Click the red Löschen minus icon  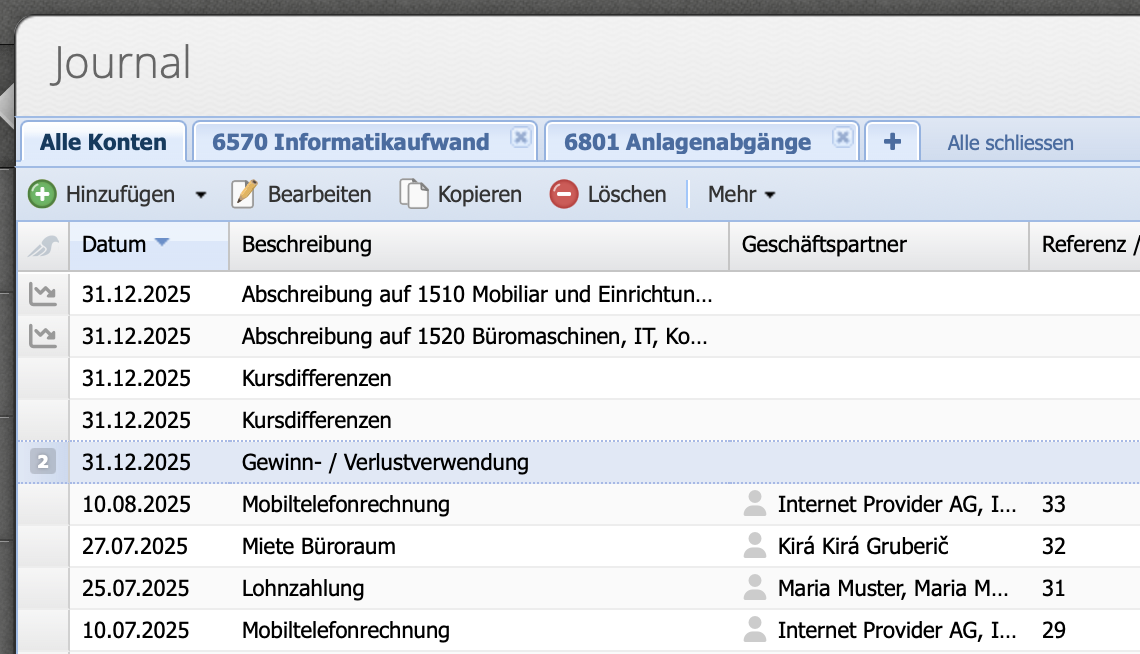563,194
